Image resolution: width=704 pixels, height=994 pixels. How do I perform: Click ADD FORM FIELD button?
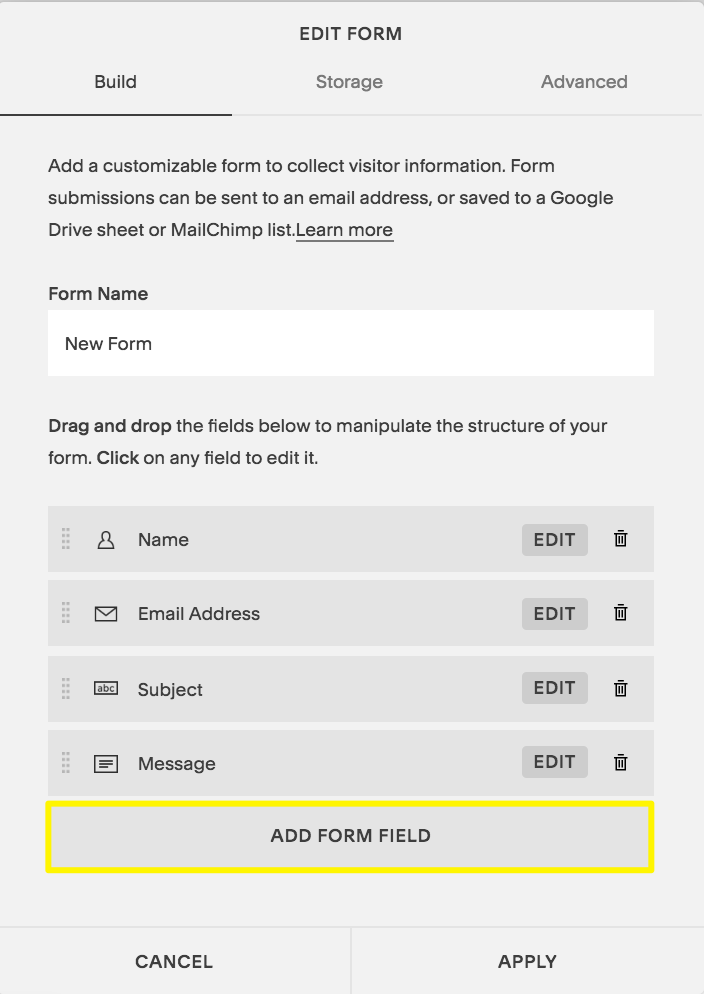tap(350, 836)
